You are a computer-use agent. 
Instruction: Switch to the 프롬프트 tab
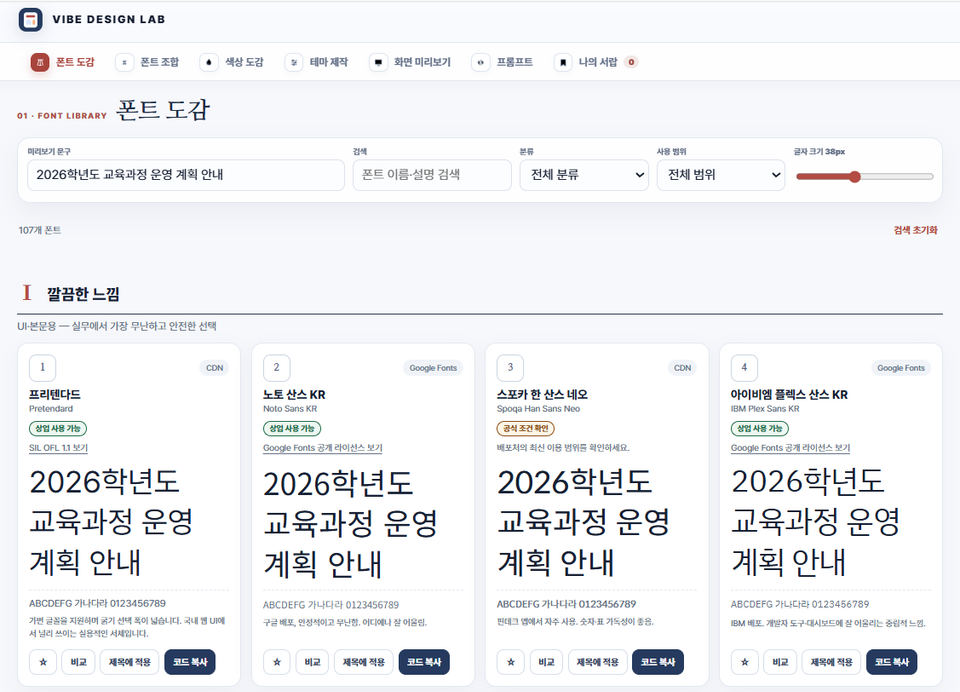(x=502, y=62)
